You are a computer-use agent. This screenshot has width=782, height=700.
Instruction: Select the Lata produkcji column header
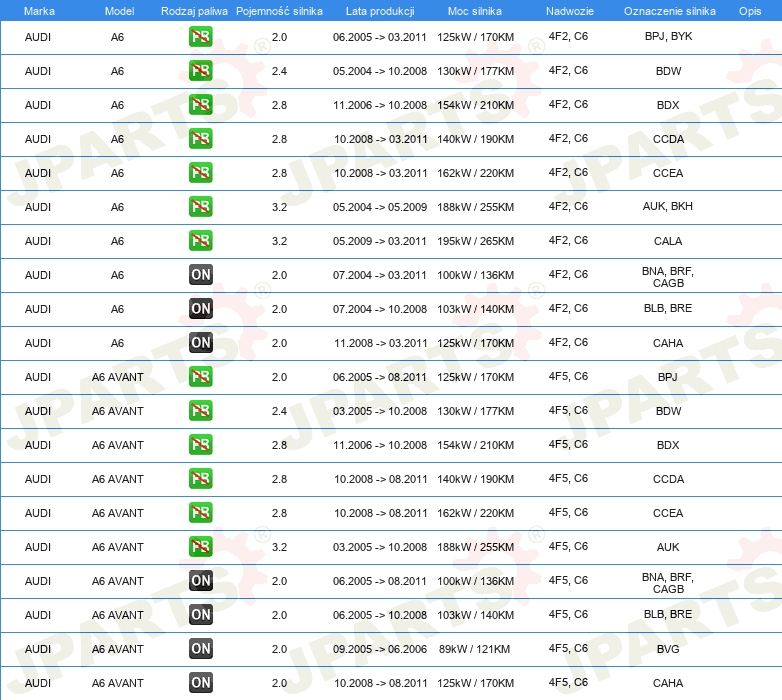(379, 10)
